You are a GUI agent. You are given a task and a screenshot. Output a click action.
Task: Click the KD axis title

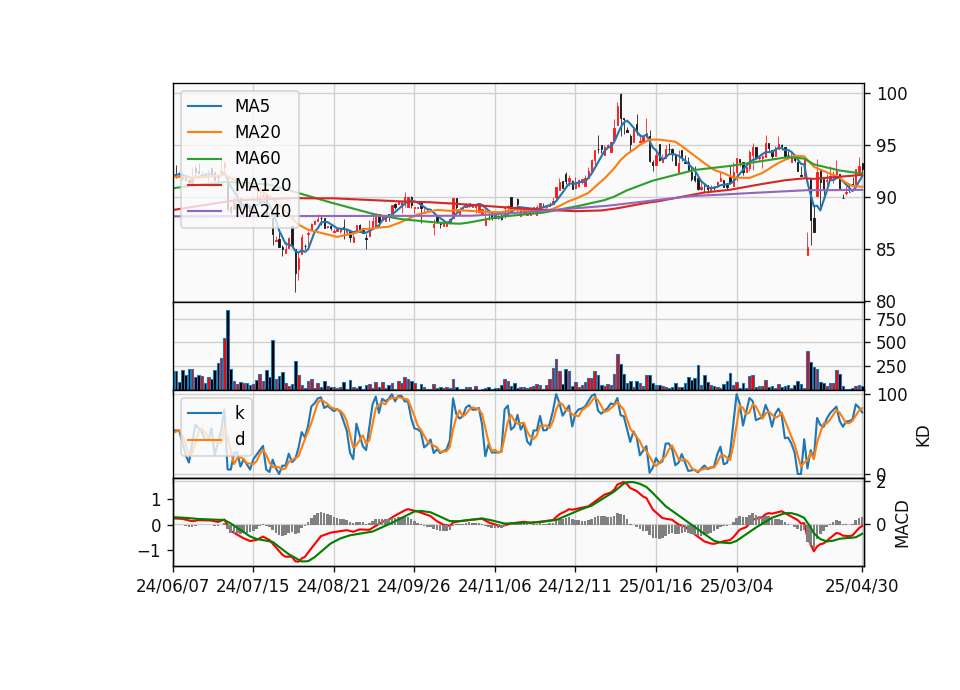point(923,437)
